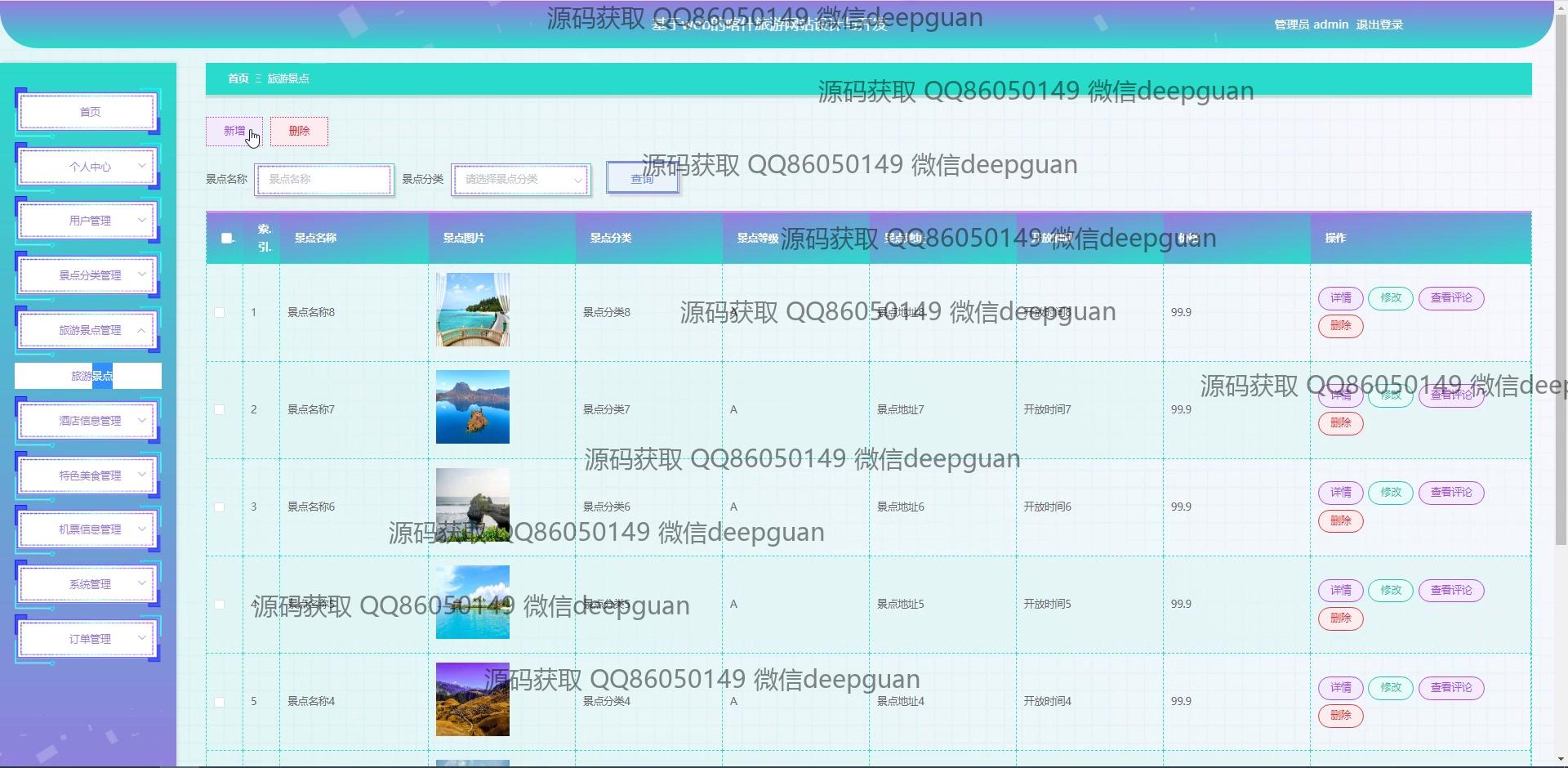Open the purple mountain thumbnail of 景点名称4

[473, 699]
